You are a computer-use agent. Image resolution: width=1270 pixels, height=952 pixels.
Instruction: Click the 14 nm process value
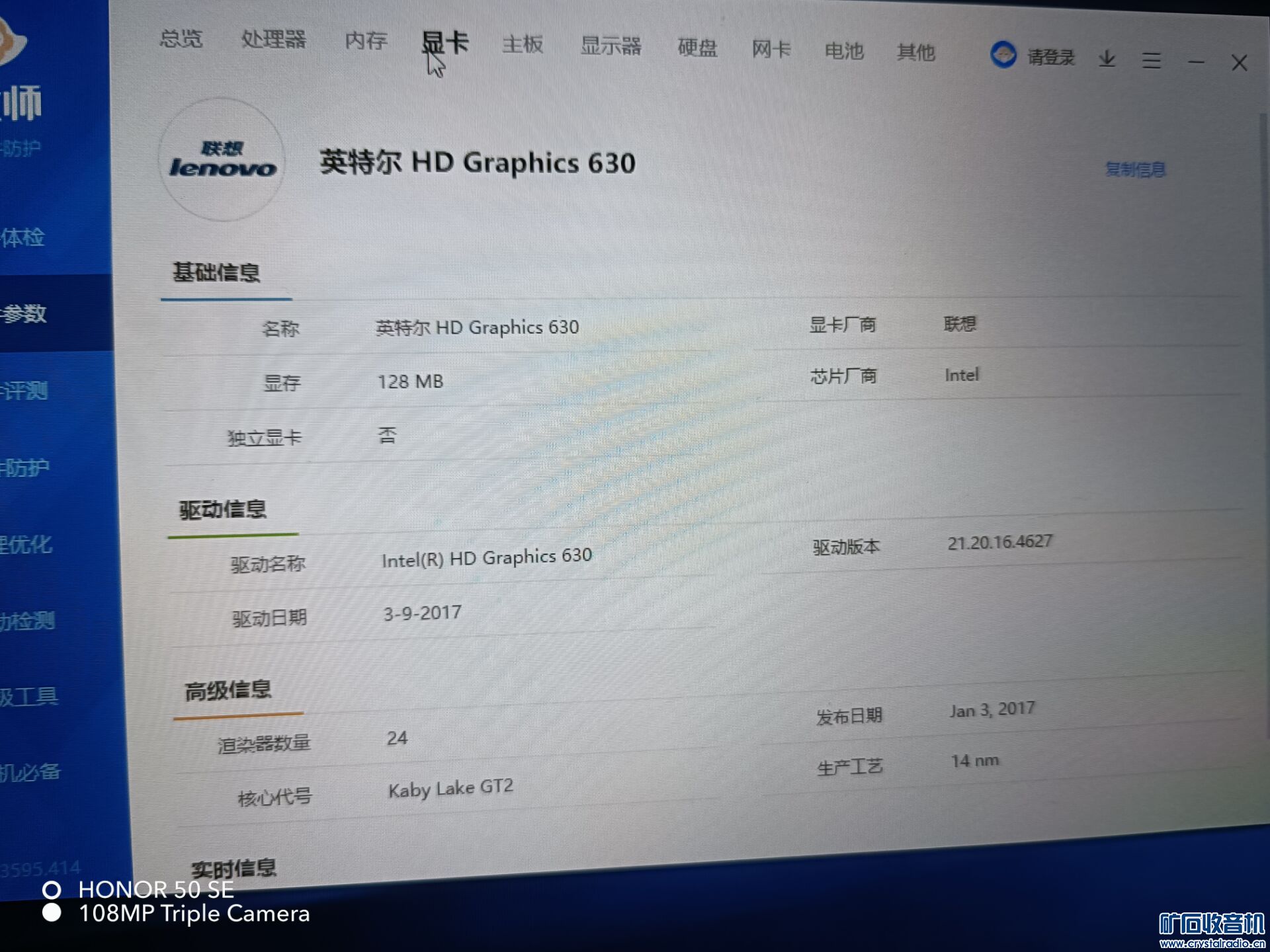[x=975, y=761]
